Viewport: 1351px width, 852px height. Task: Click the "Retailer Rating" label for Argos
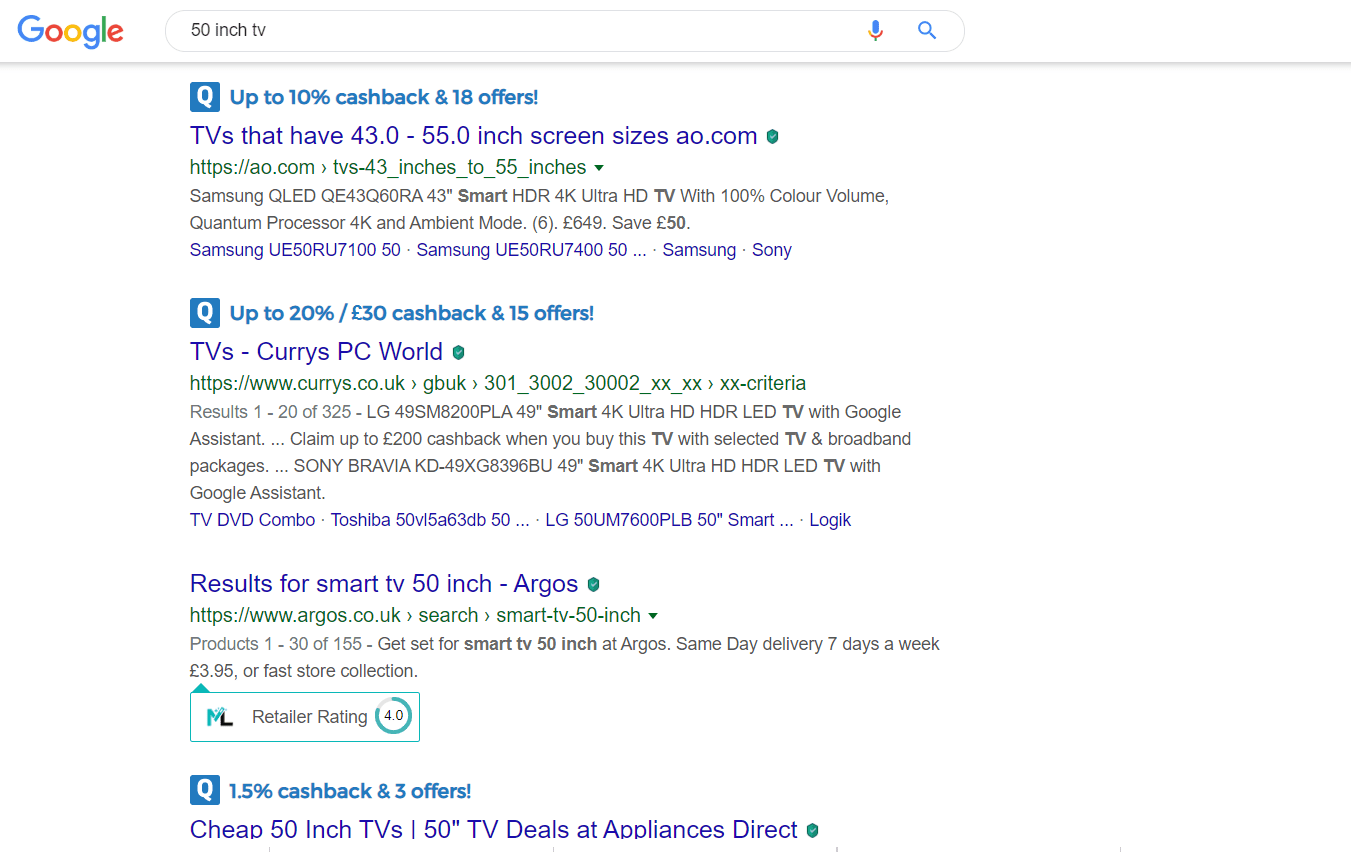coord(310,717)
